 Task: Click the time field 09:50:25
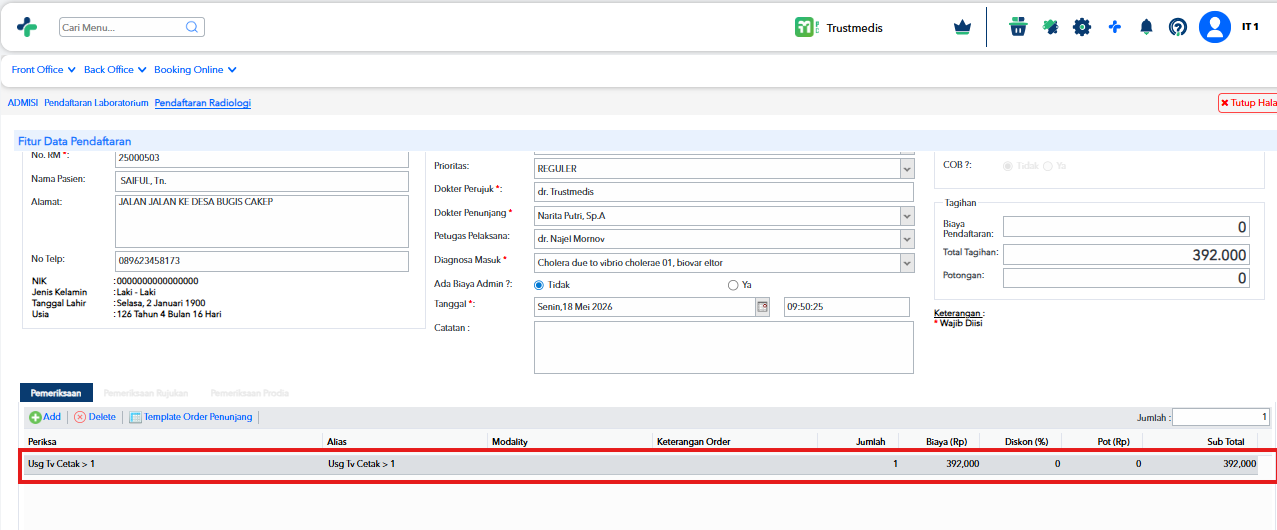[847, 307]
